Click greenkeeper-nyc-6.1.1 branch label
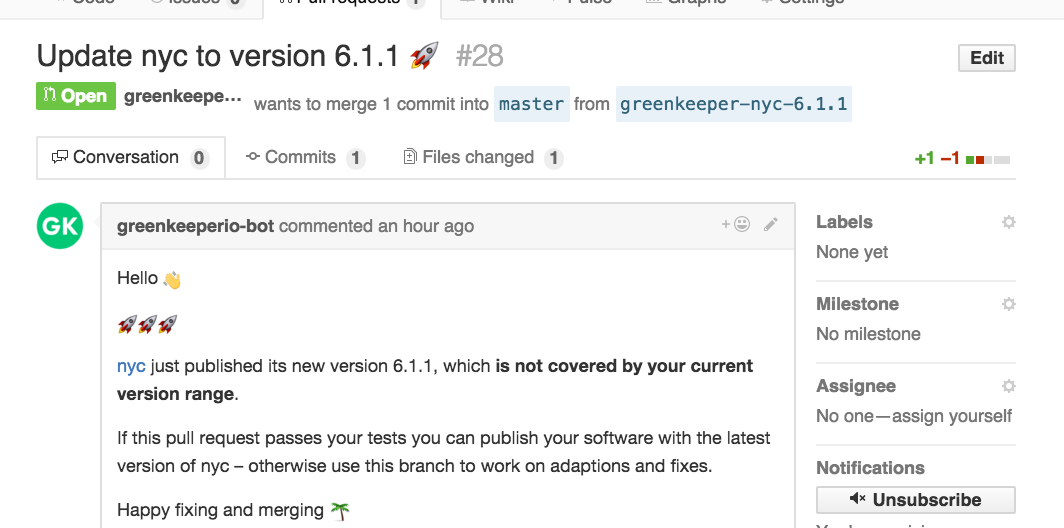 tap(734, 104)
